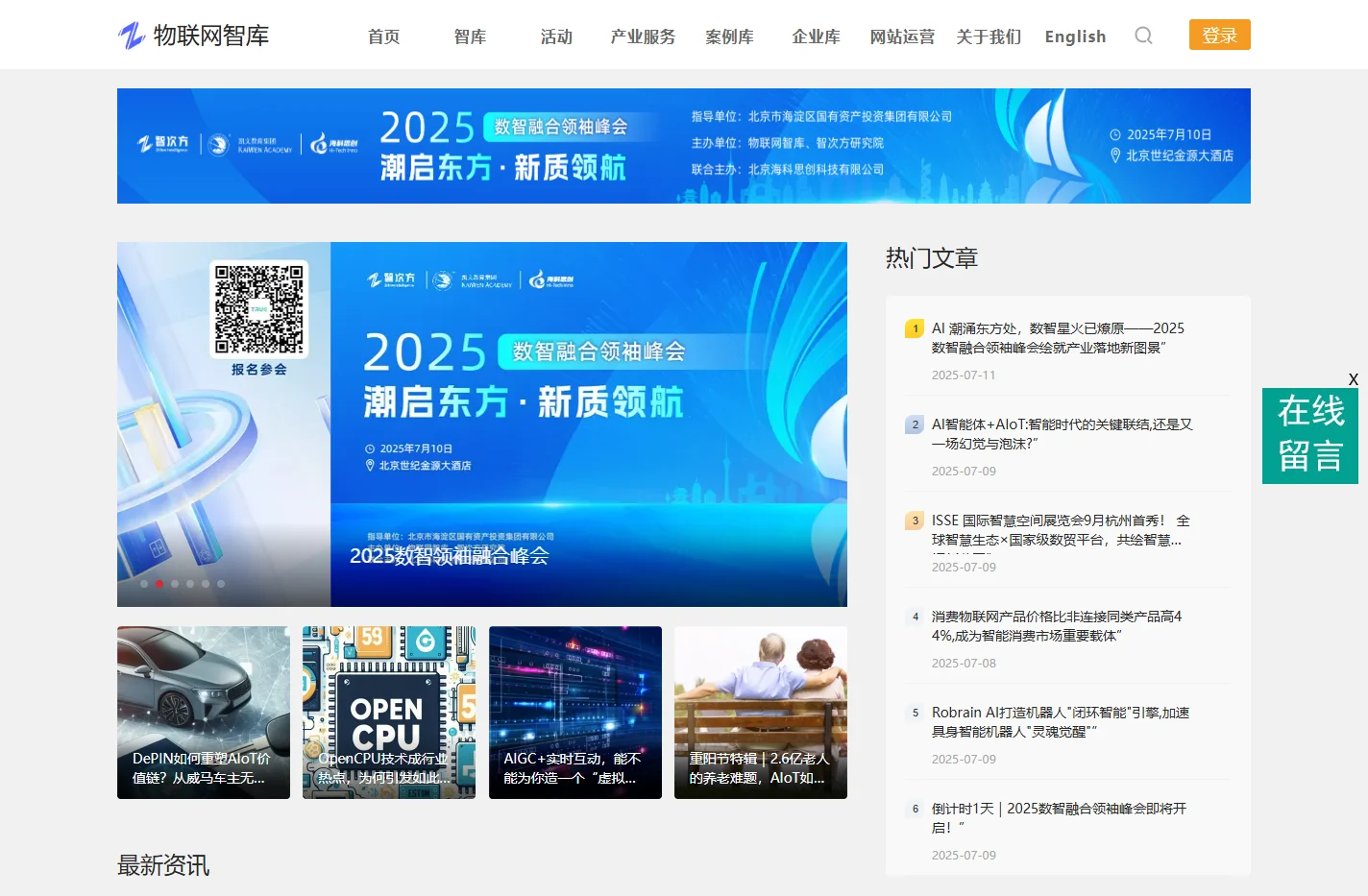Screen dimensions: 1368x896
Task: Open the main carousel slide 2025数智领袖融合峰会
Action: point(482,424)
